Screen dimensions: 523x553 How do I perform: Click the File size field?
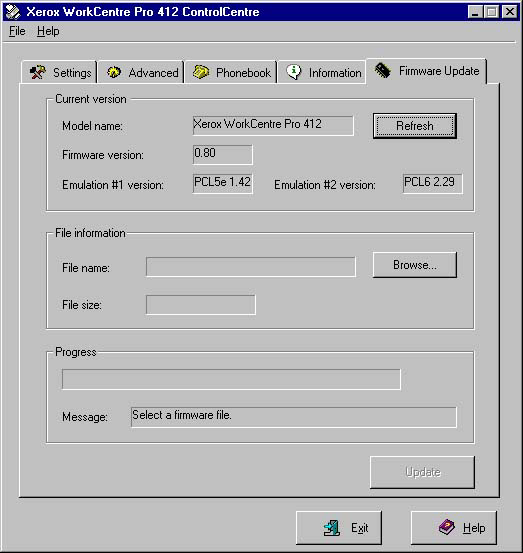(201, 305)
